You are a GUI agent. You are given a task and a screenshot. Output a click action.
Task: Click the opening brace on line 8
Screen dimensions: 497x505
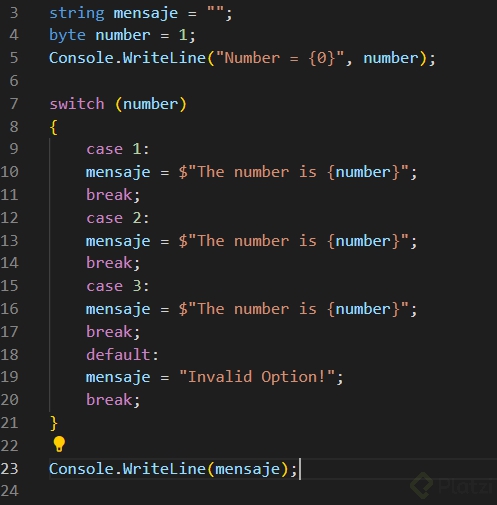[54, 127]
